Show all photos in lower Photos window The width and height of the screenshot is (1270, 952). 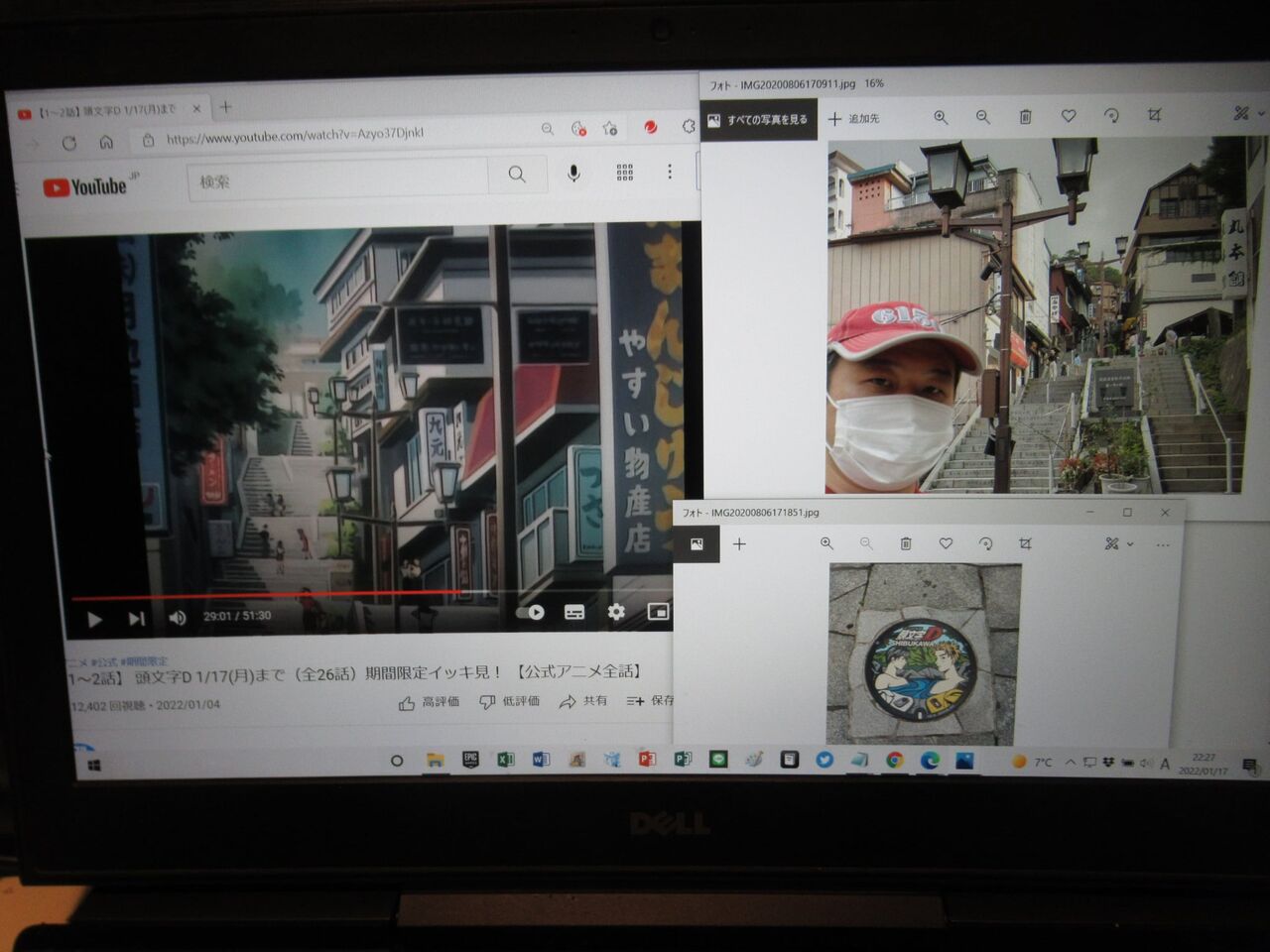[x=697, y=544]
